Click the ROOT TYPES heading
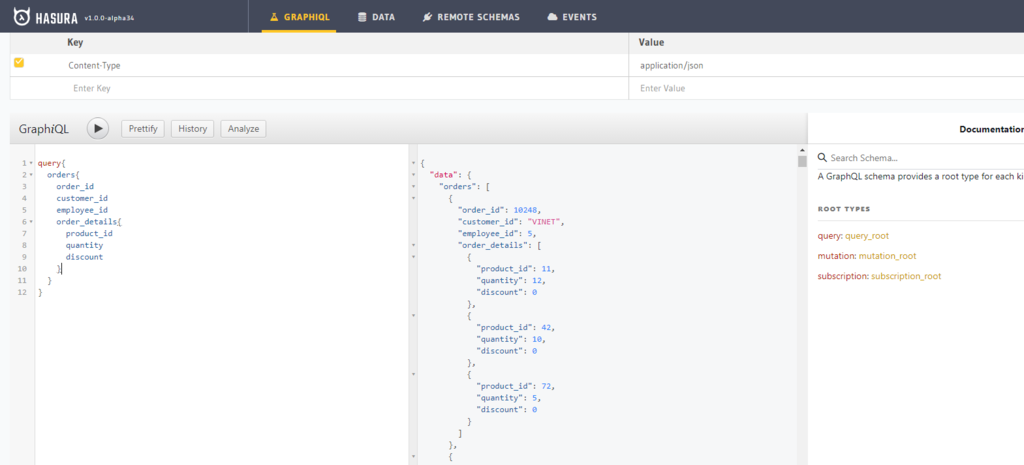Viewport: 1024px width, 465px height. [844, 209]
